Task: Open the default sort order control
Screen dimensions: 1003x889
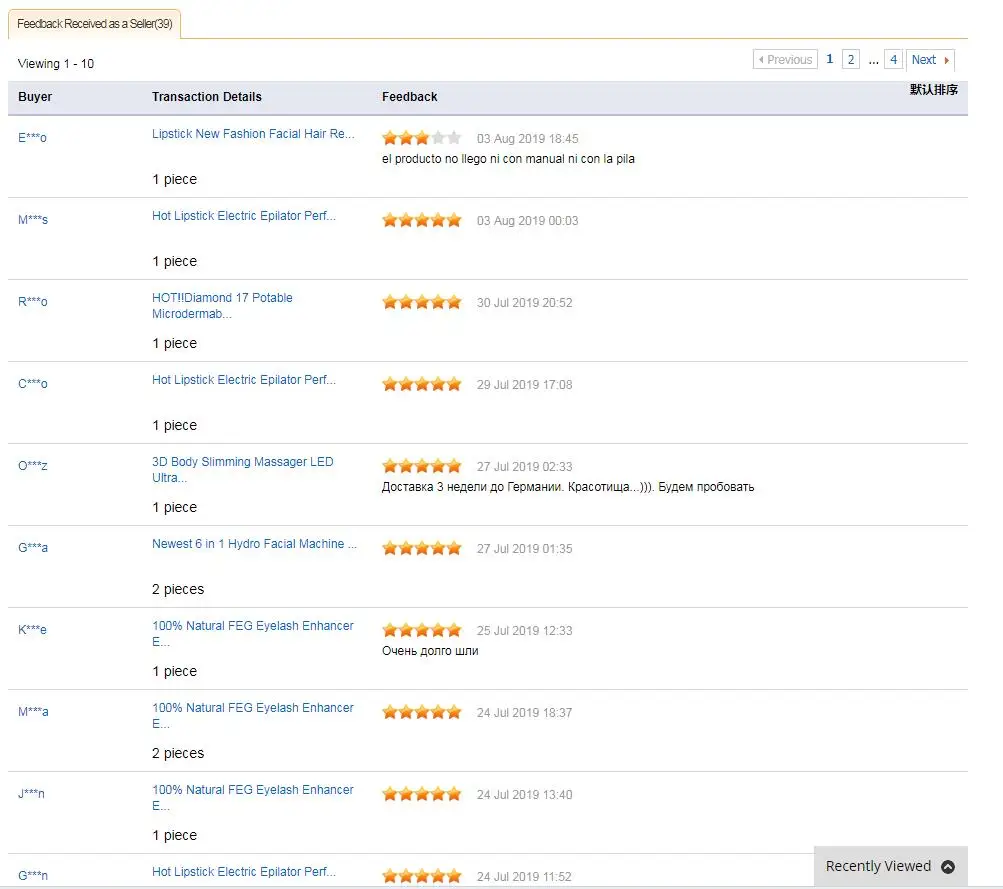Action: coord(933,90)
